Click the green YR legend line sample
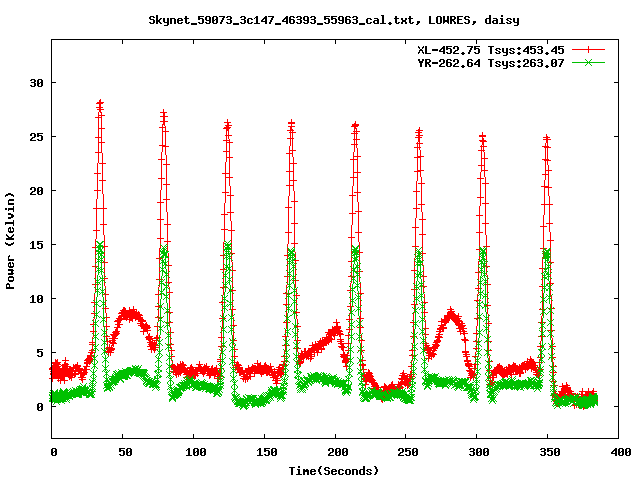The width and height of the screenshot is (640, 480). pos(588,62)
